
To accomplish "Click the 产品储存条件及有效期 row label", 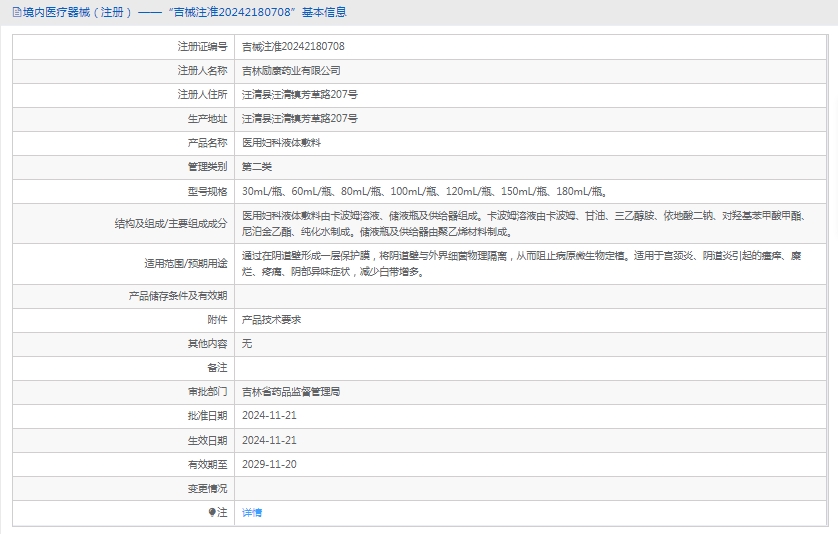I will 178,296.
